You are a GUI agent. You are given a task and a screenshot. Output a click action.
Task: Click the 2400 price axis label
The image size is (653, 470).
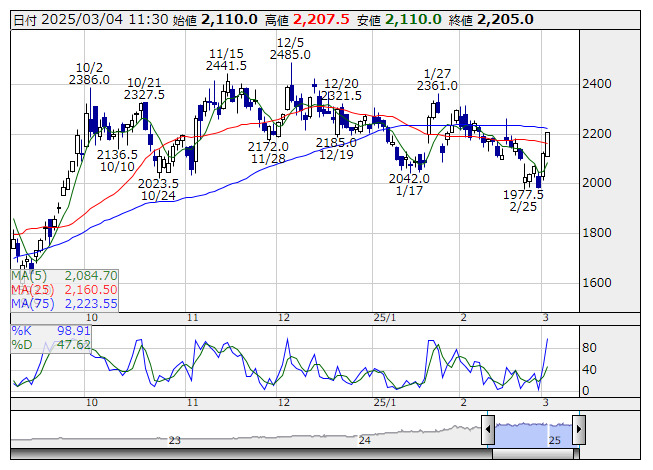[x=597, y=84]
